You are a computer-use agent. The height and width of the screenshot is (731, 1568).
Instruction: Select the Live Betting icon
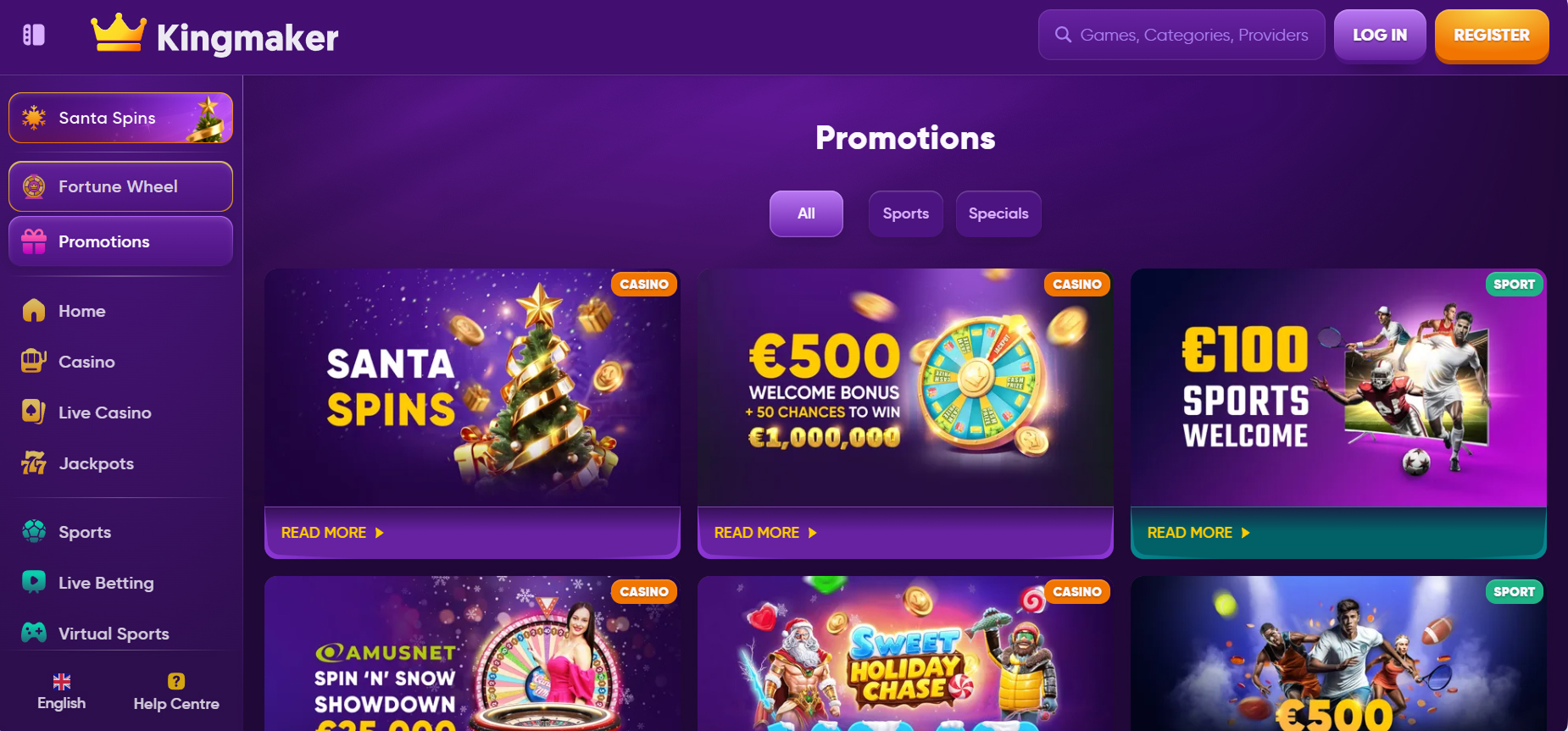pyautogui.click(x=34, y=583)
